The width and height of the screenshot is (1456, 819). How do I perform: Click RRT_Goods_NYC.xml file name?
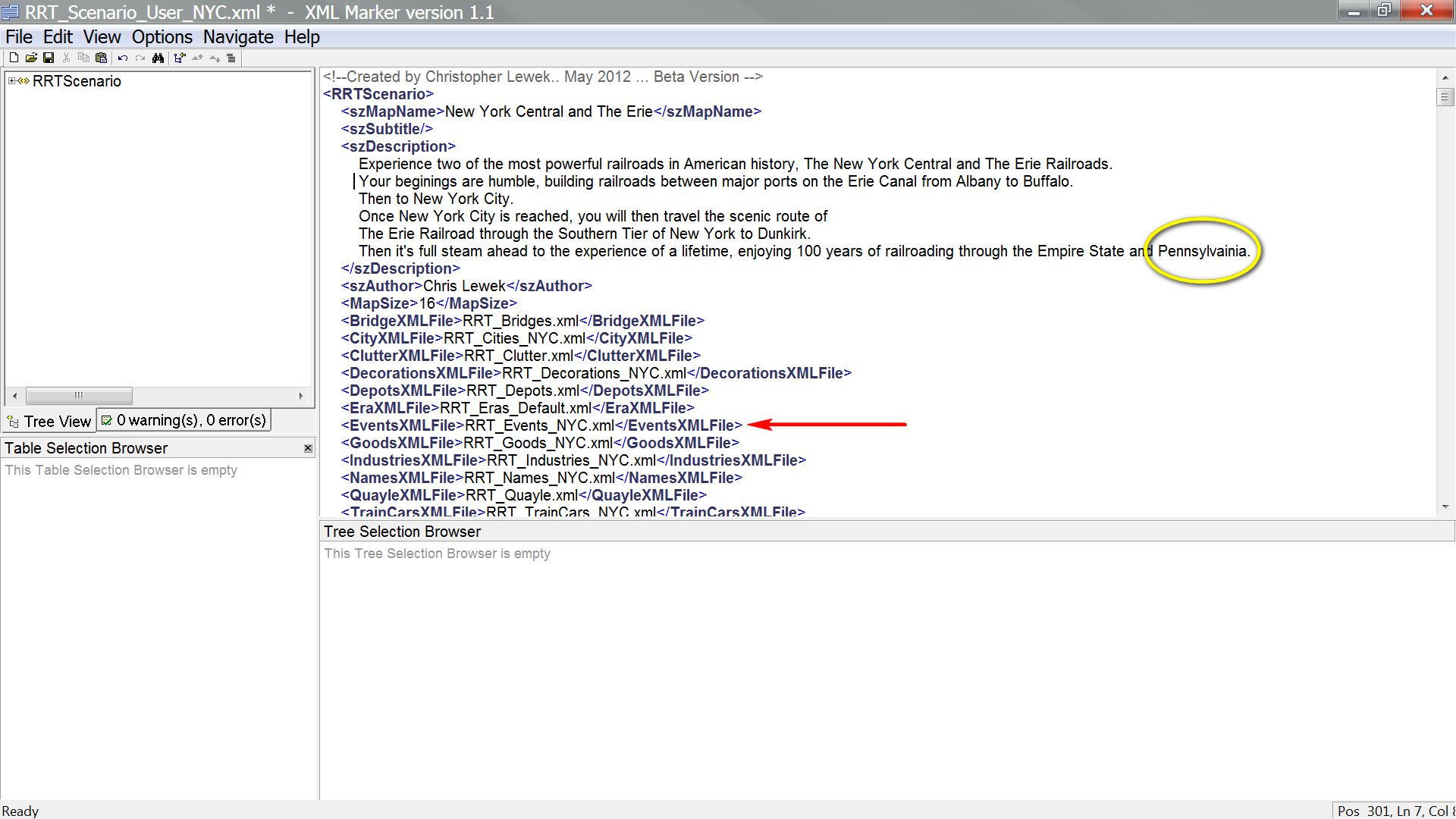(x=538, y=443)
